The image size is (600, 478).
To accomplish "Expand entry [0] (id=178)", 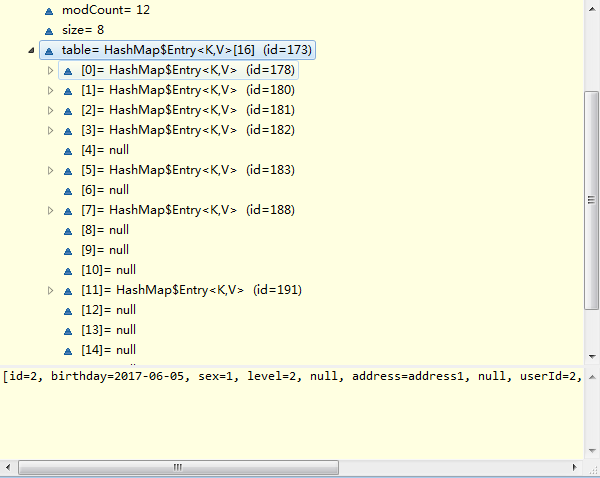I will pyautogui.click(x=50, y=70).
